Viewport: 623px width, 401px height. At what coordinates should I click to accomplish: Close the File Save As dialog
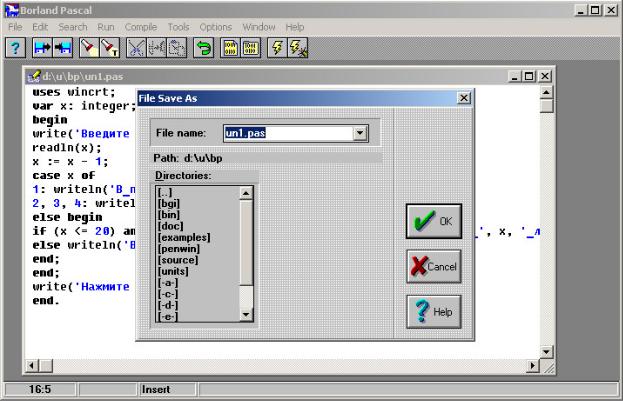pos(464,98)
